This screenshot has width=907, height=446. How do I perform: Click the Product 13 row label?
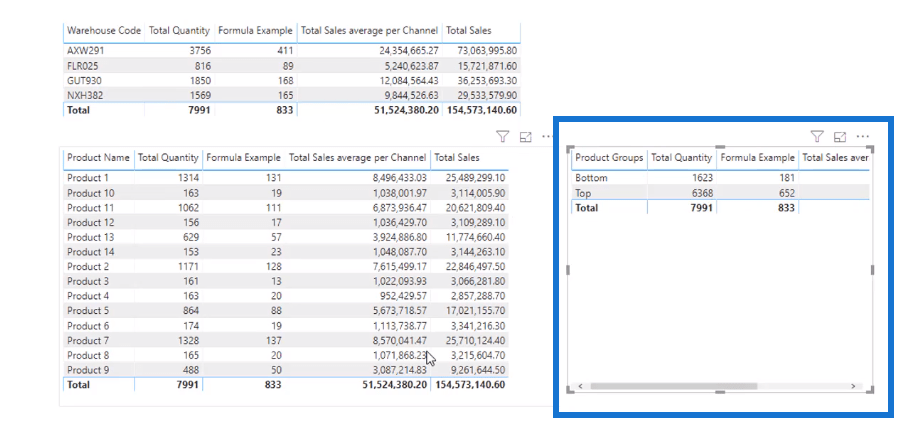[x=91, y=237]
